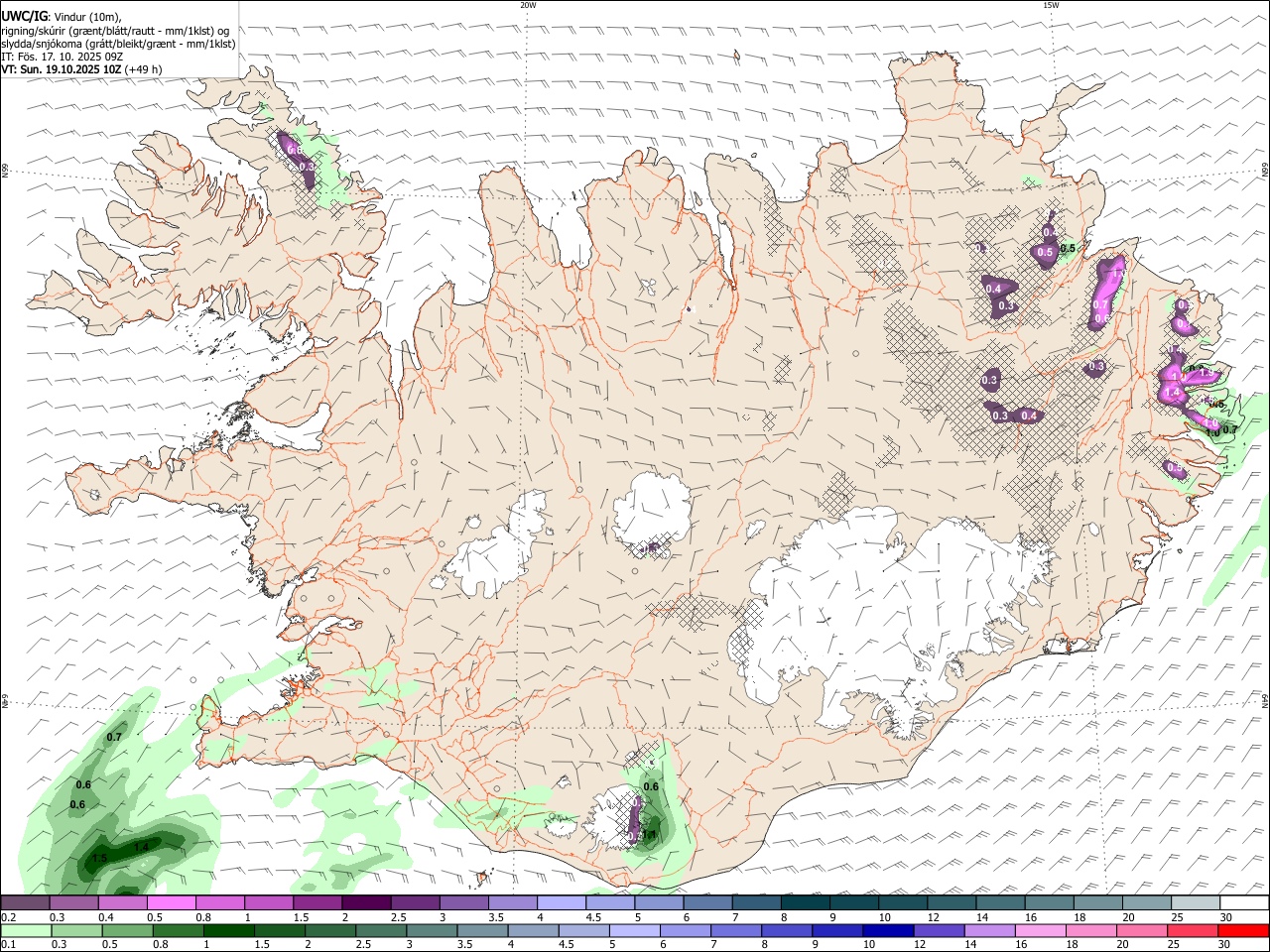This screenshot has height=952, width=1270.
Task: Select the 0.5 pink swatch in top scale
Action: [x=171, y=903]
